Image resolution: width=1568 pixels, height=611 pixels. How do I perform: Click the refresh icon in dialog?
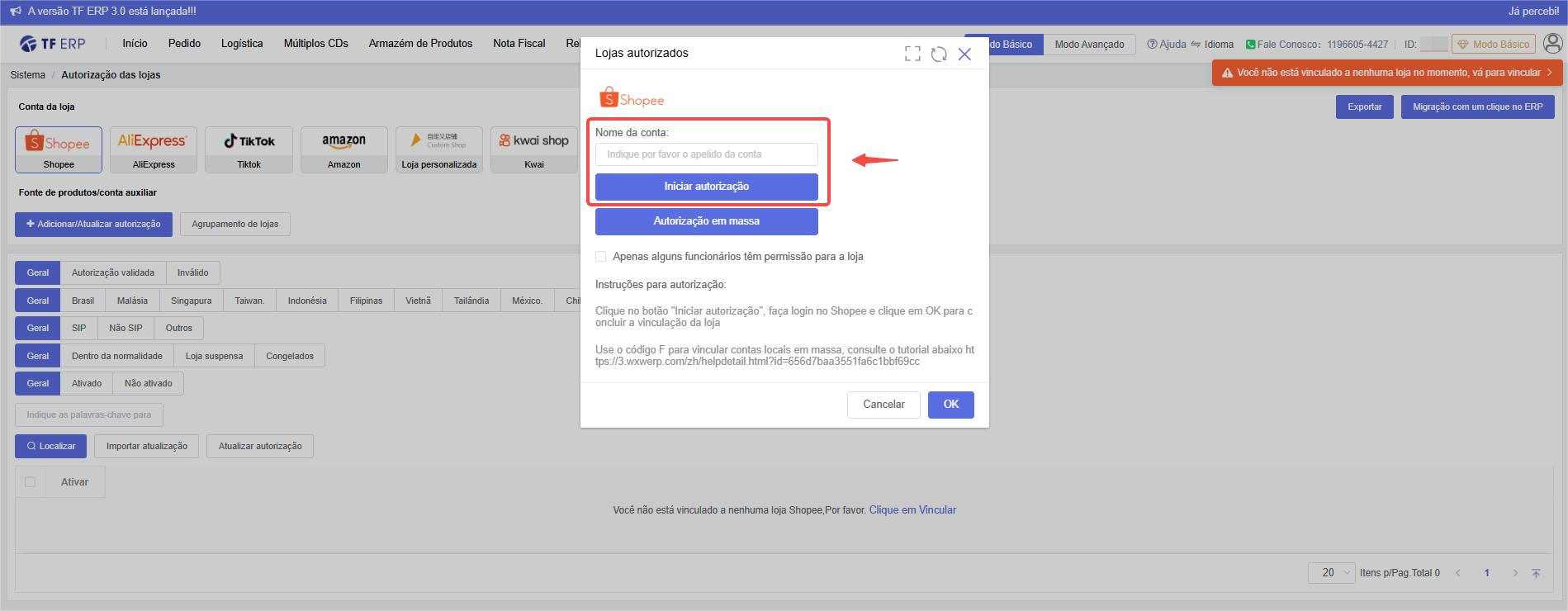pos(939,54)
